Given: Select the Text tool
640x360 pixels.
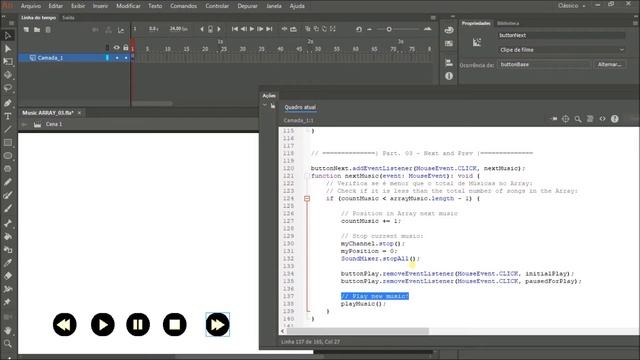Looking at the screenshot, I should (8, 116).
